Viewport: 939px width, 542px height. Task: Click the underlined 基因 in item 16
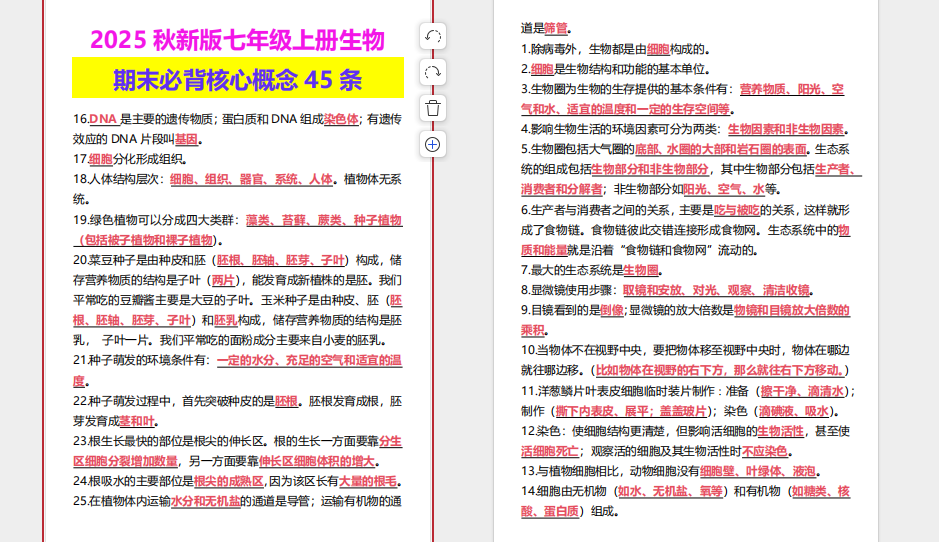point(187,139)
